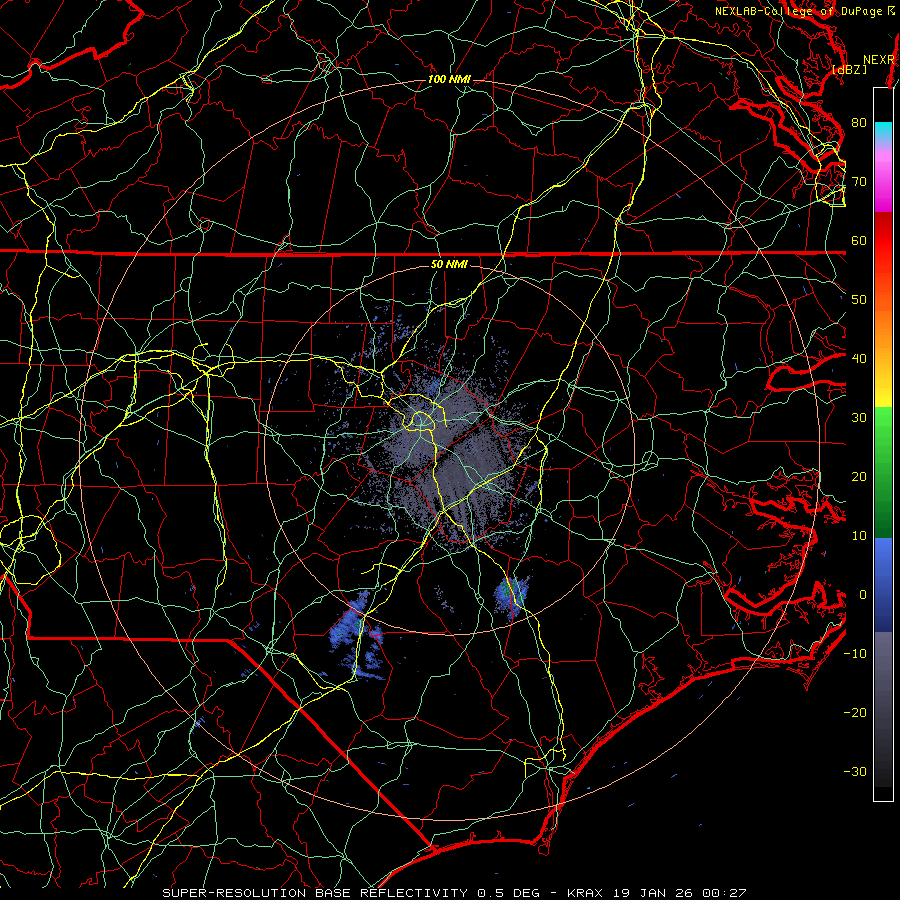900x900 pixels.
Task: Click the dBZ units label
Action: (849, 69)
